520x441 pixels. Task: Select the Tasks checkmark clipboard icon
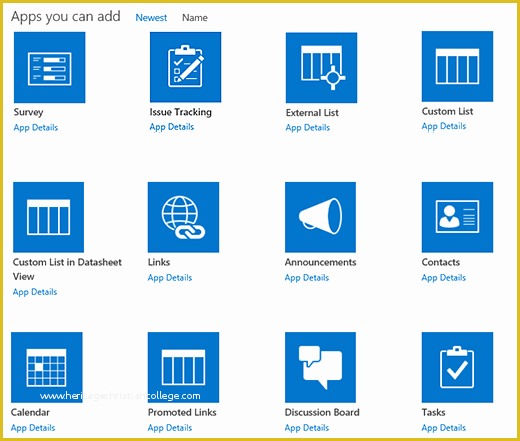click(457, 367)
